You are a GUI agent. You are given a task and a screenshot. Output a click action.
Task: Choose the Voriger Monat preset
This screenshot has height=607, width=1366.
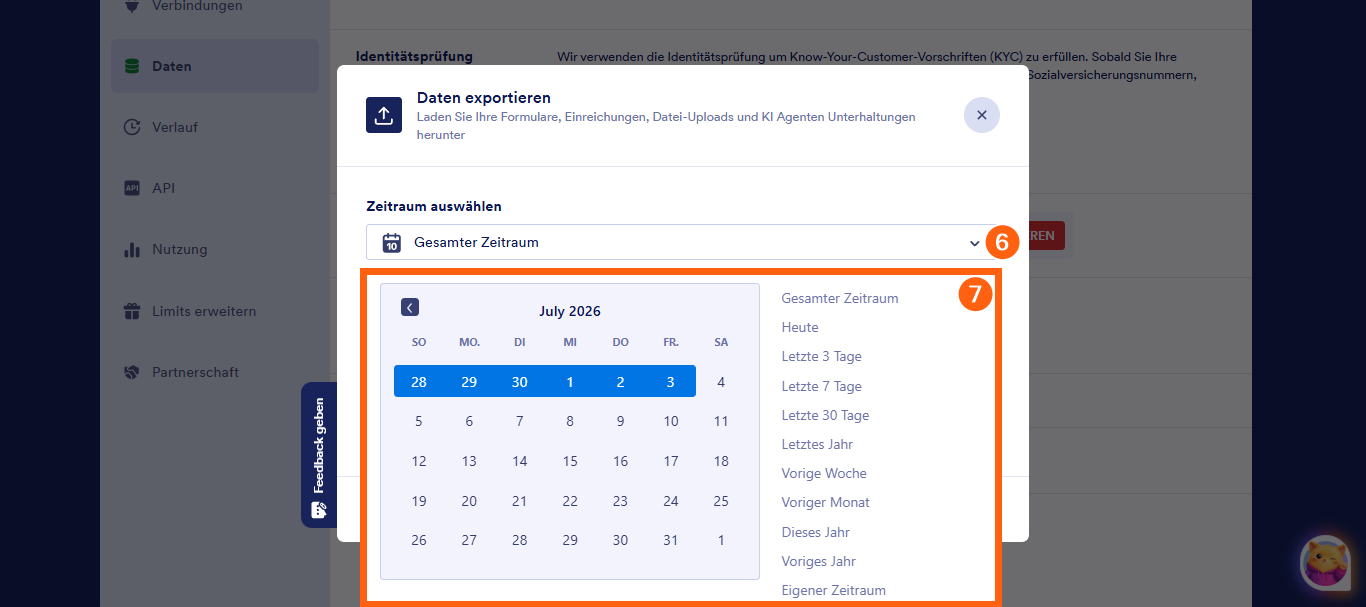[825, 502]
